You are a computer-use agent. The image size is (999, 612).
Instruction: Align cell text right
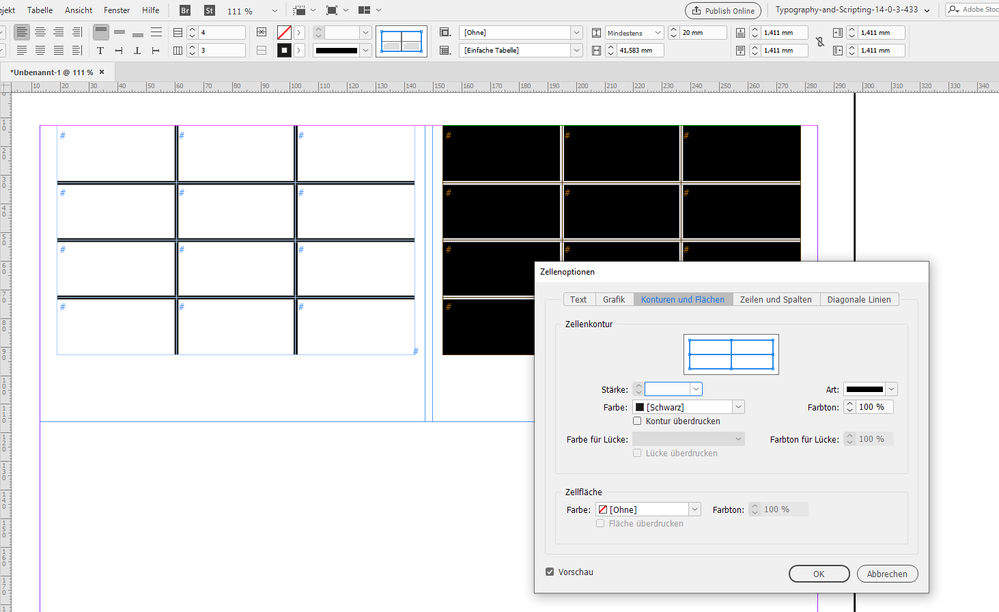point(59,32)
